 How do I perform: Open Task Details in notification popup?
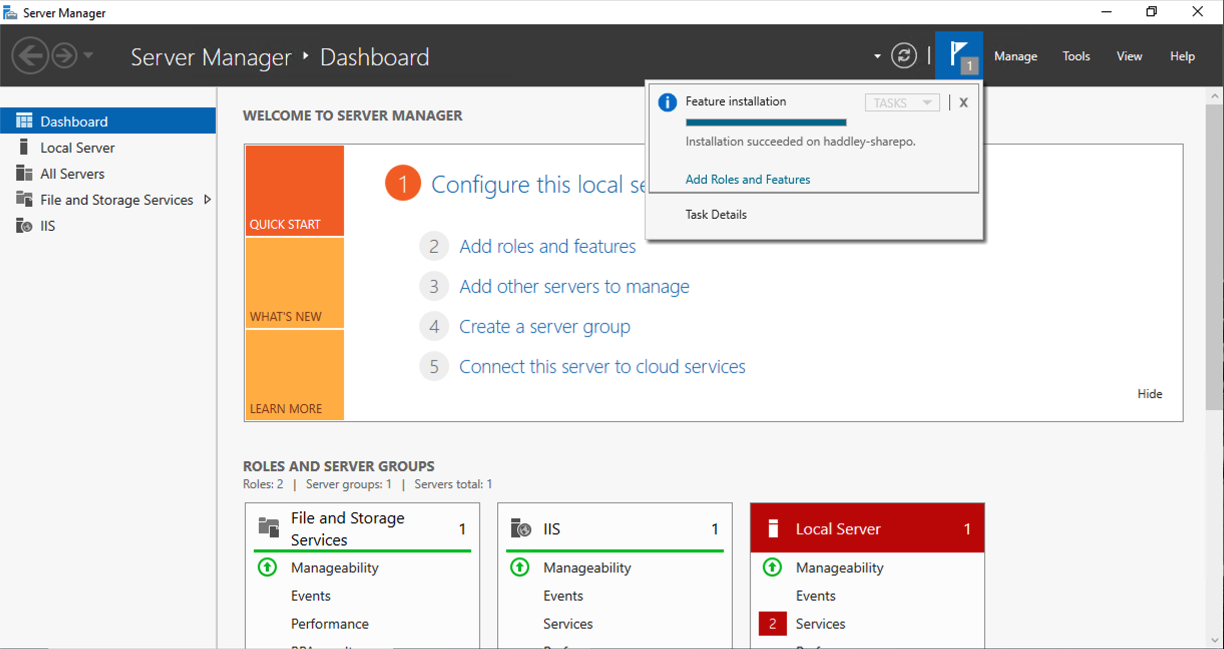point(716,214)
